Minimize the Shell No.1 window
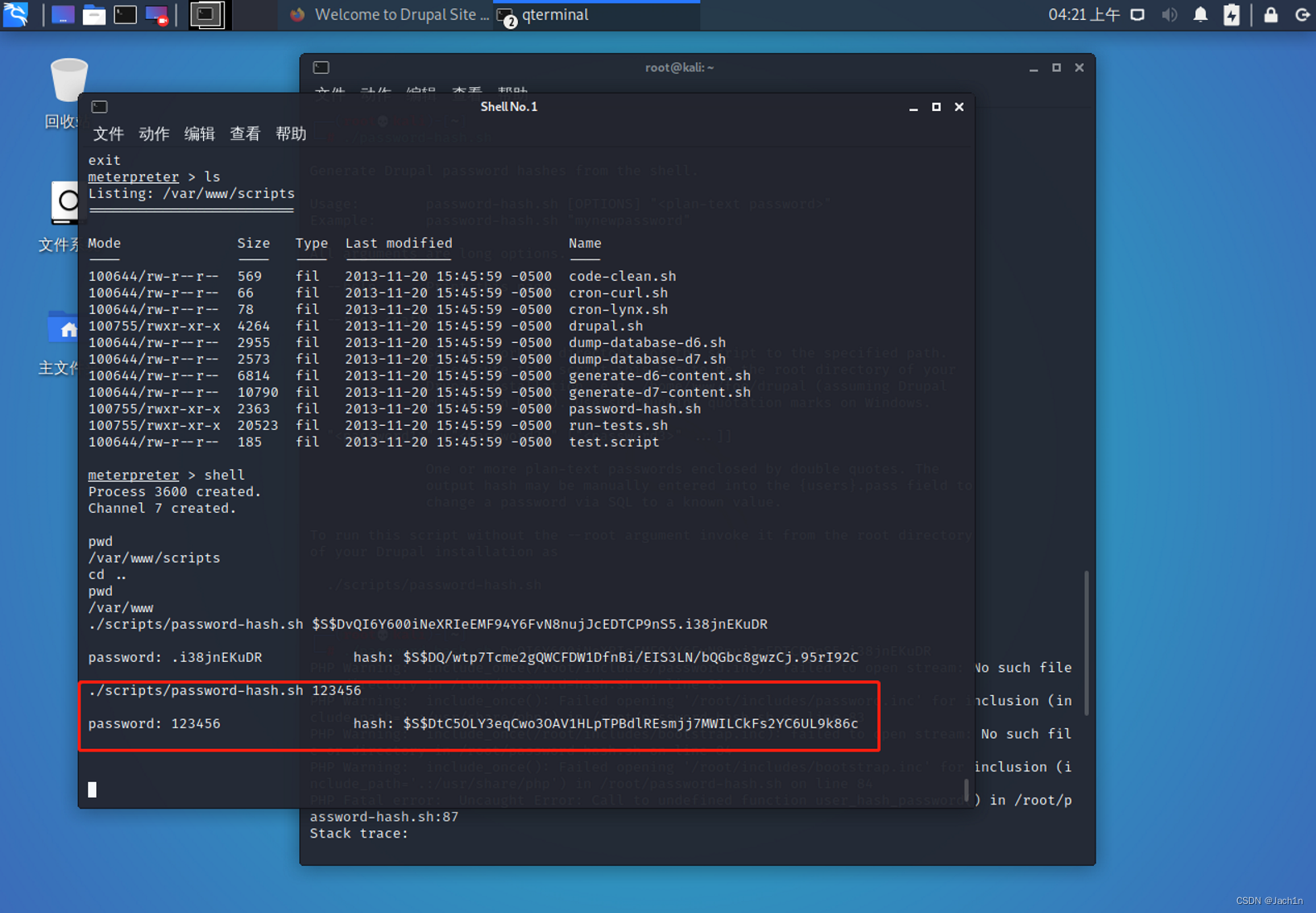Screen dimensions: 1316x913 [x=913, y=107]
